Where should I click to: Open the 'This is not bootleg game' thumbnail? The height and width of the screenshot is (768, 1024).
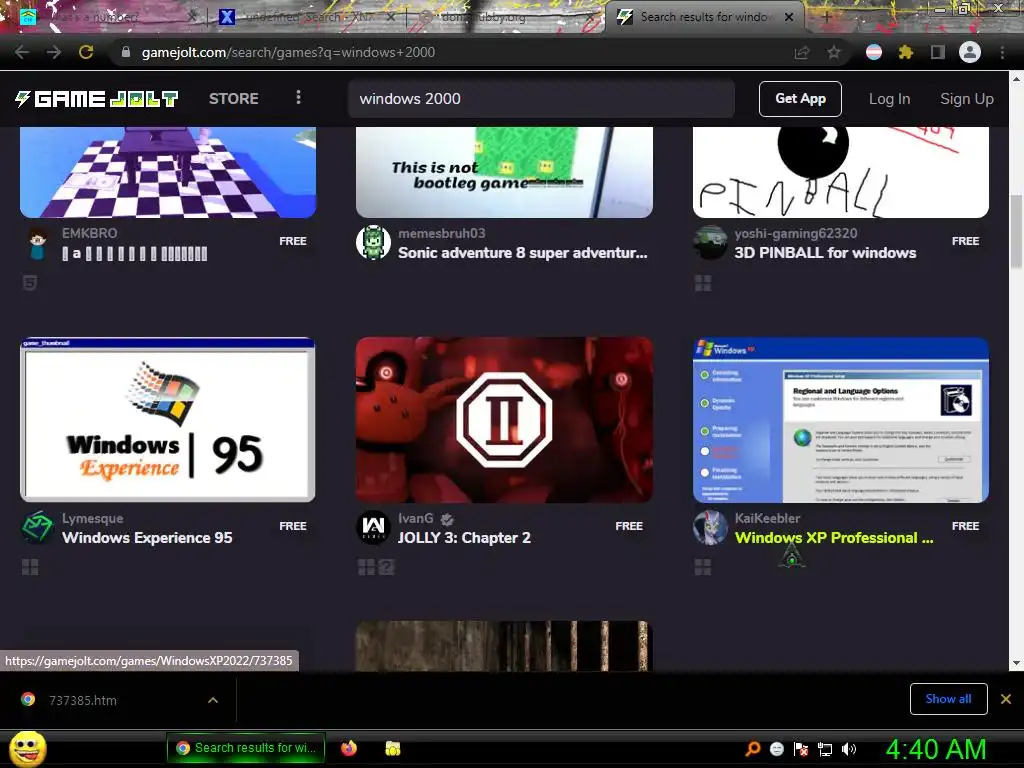click(504, 172)
